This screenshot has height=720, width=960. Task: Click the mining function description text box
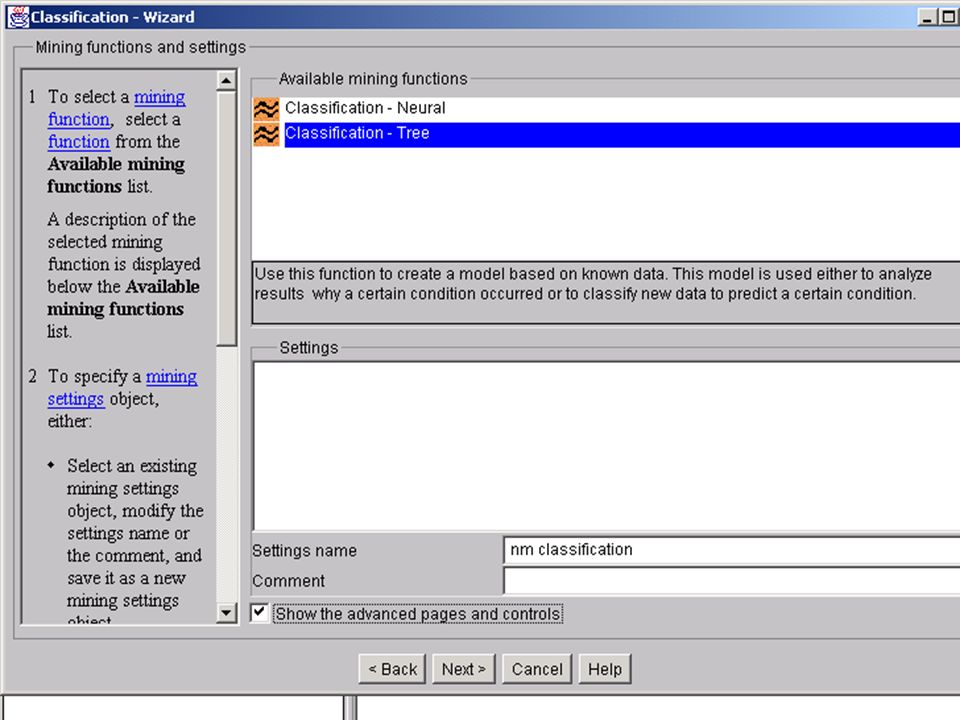606,293
